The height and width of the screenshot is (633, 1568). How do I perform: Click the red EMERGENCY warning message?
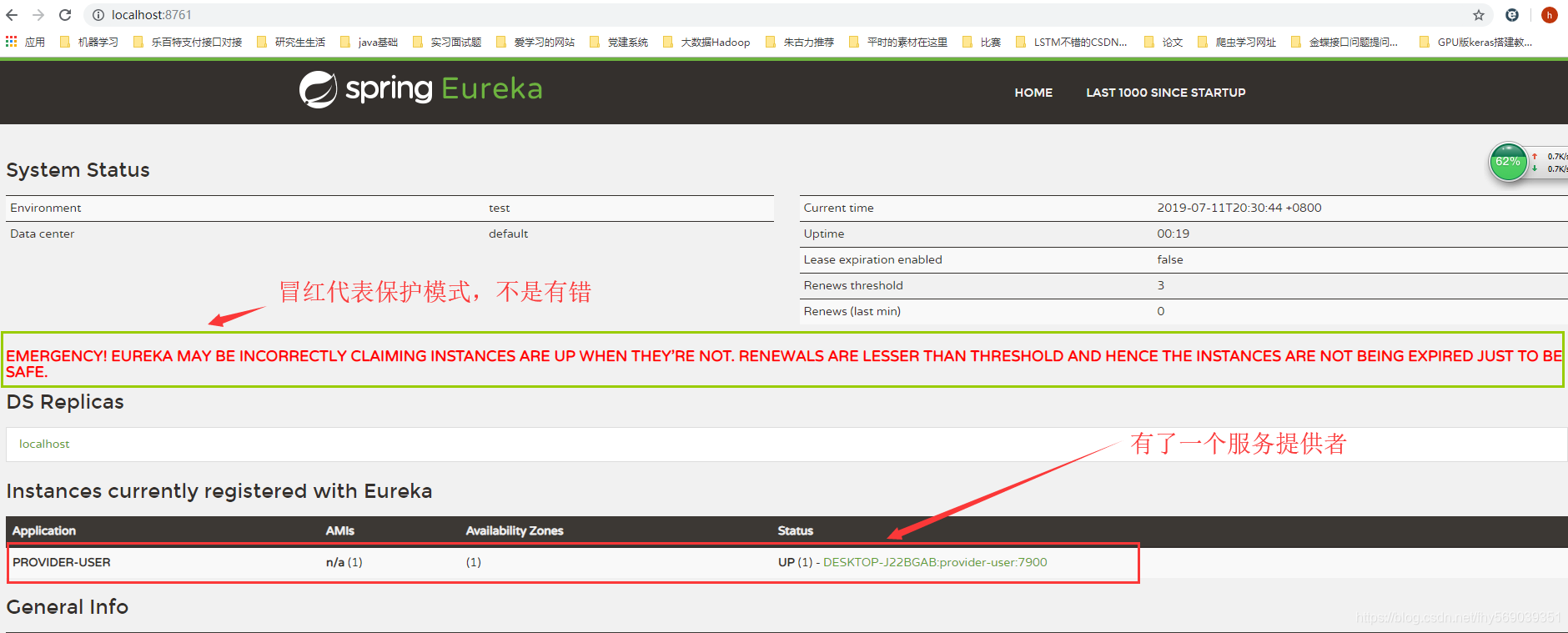[784, 364]
